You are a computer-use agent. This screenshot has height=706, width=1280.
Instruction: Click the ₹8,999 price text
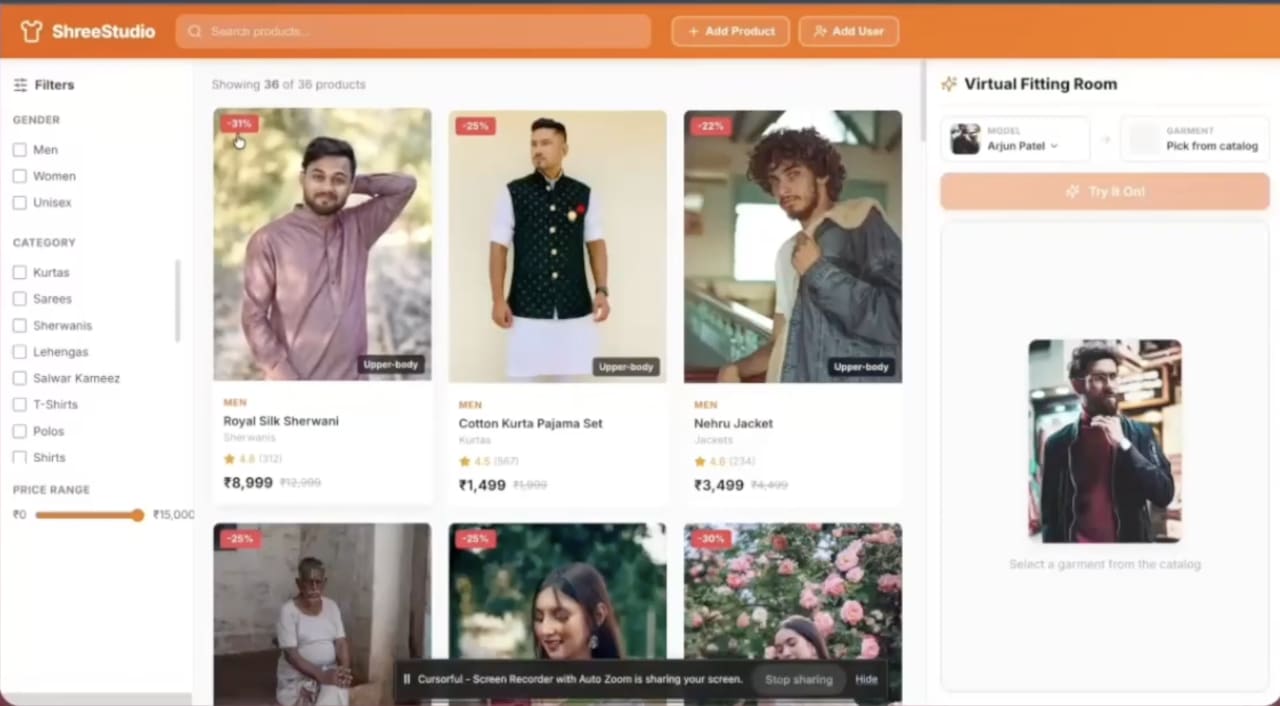coord(248,482)
